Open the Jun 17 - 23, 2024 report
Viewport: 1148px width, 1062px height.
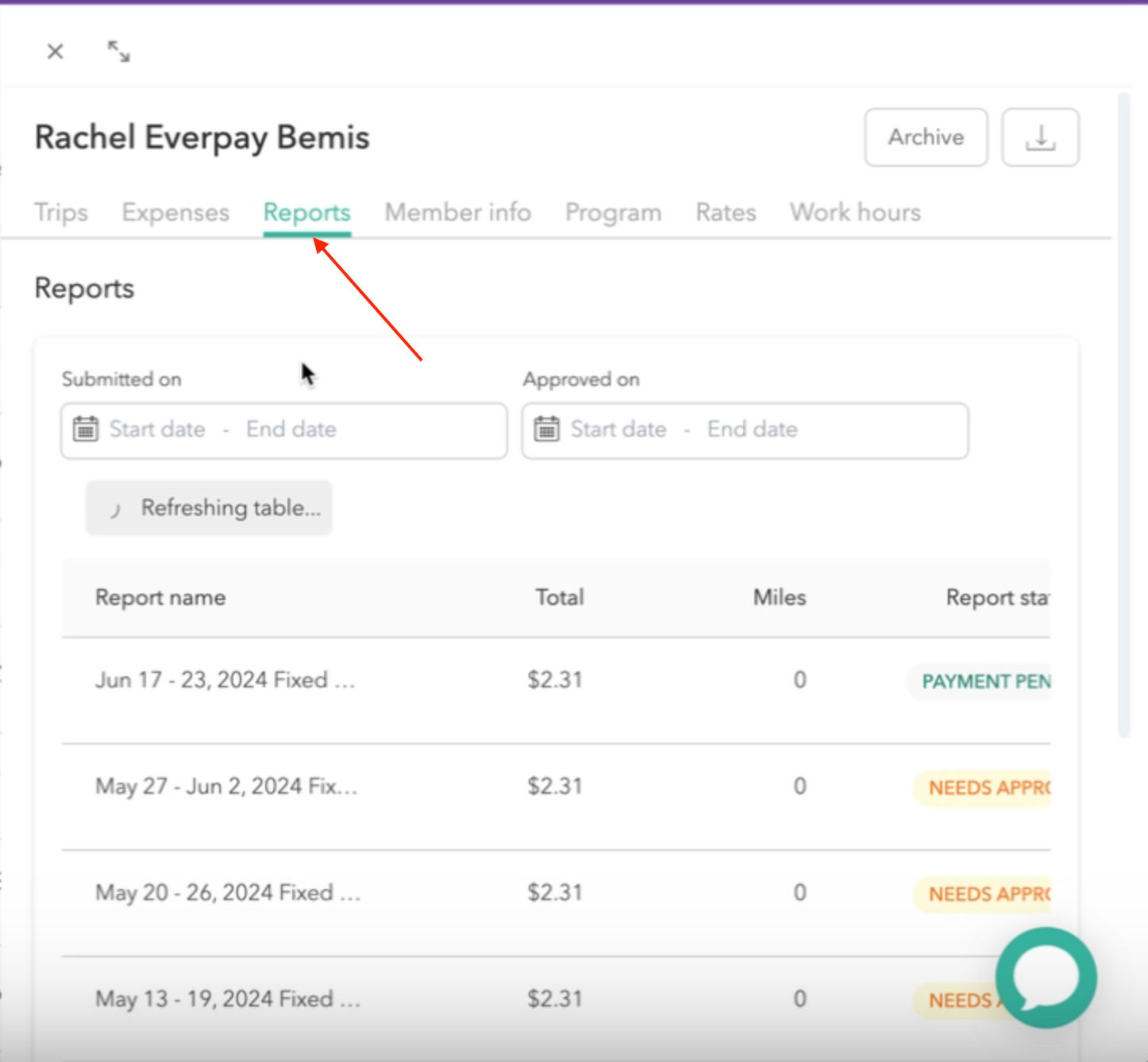click(x=225, y=680)
